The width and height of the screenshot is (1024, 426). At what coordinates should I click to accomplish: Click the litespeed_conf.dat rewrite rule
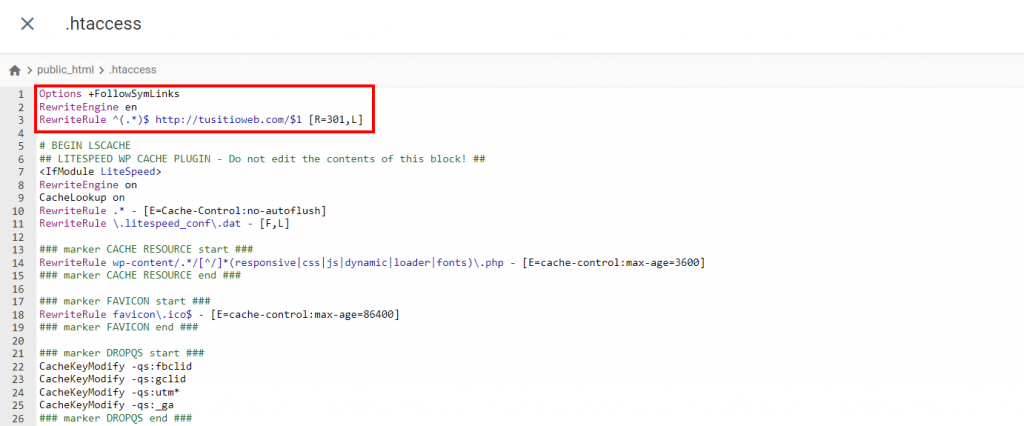pyautogui.click(x=165, y=223)
